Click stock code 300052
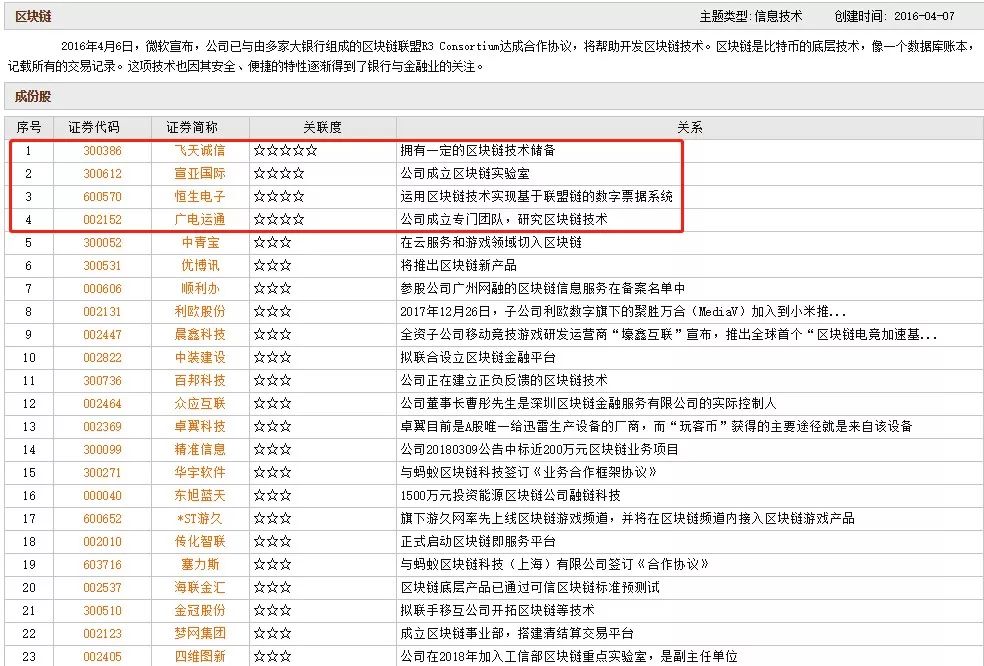The width and height of the screenshot is (984, 666). [x=102, y=243]
